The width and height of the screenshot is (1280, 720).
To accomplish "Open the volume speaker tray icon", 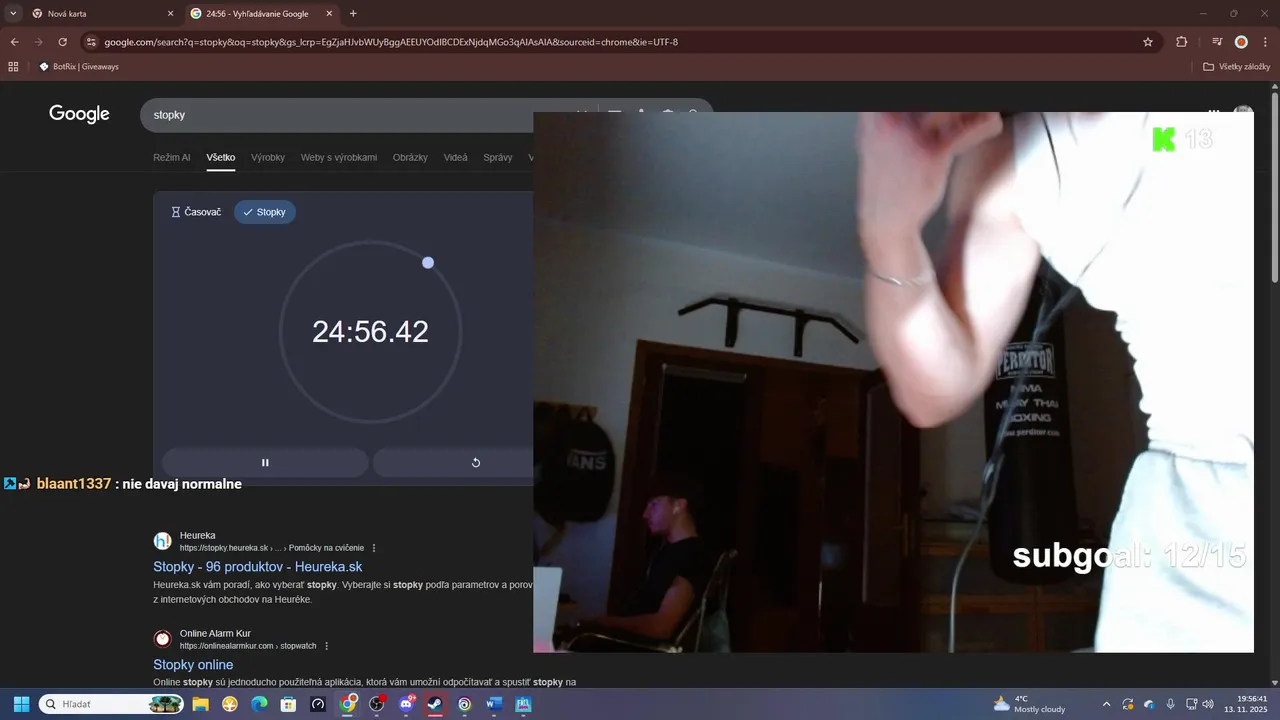I will coord(1208,704).
